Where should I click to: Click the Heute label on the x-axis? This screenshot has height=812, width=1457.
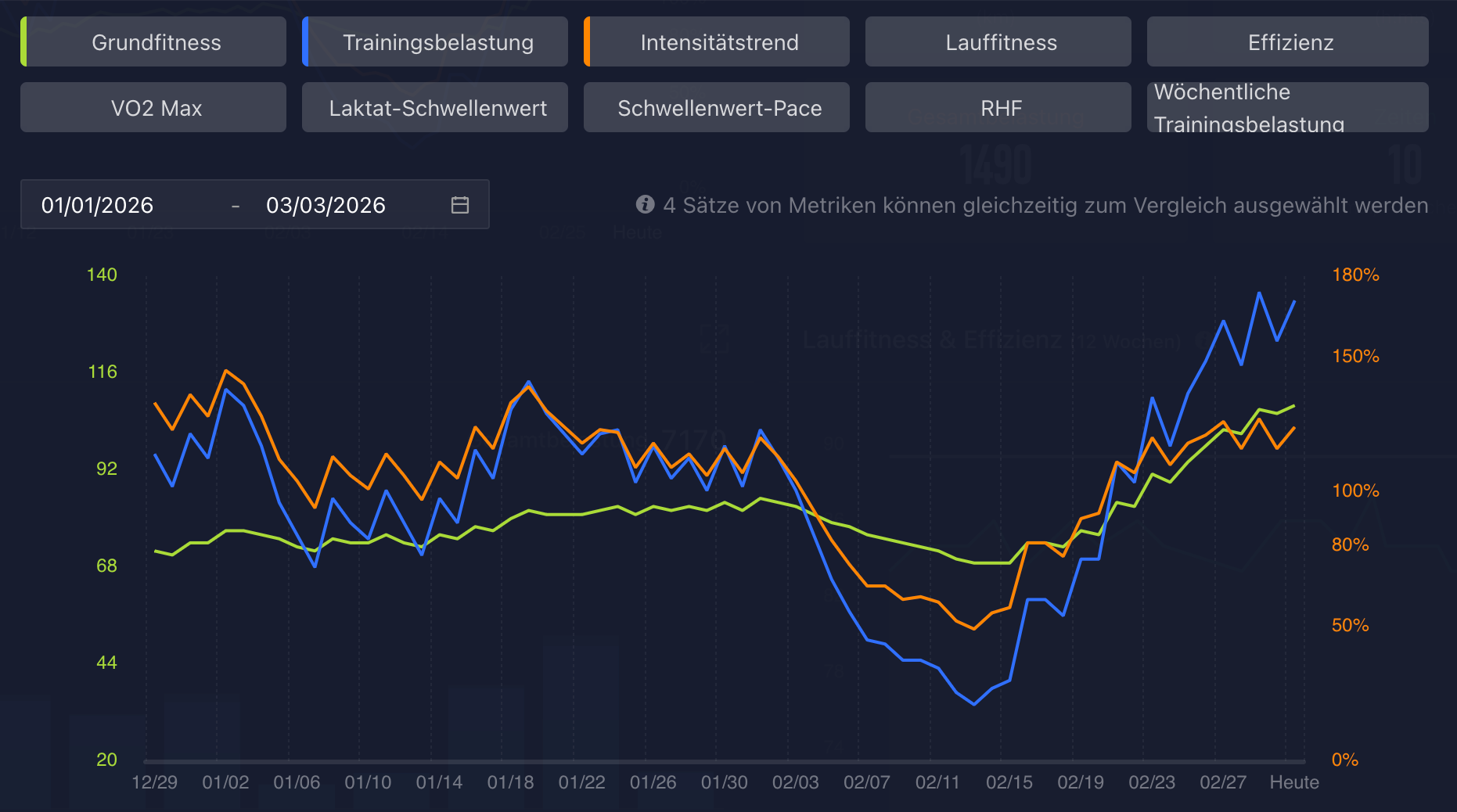point(1293,782)
